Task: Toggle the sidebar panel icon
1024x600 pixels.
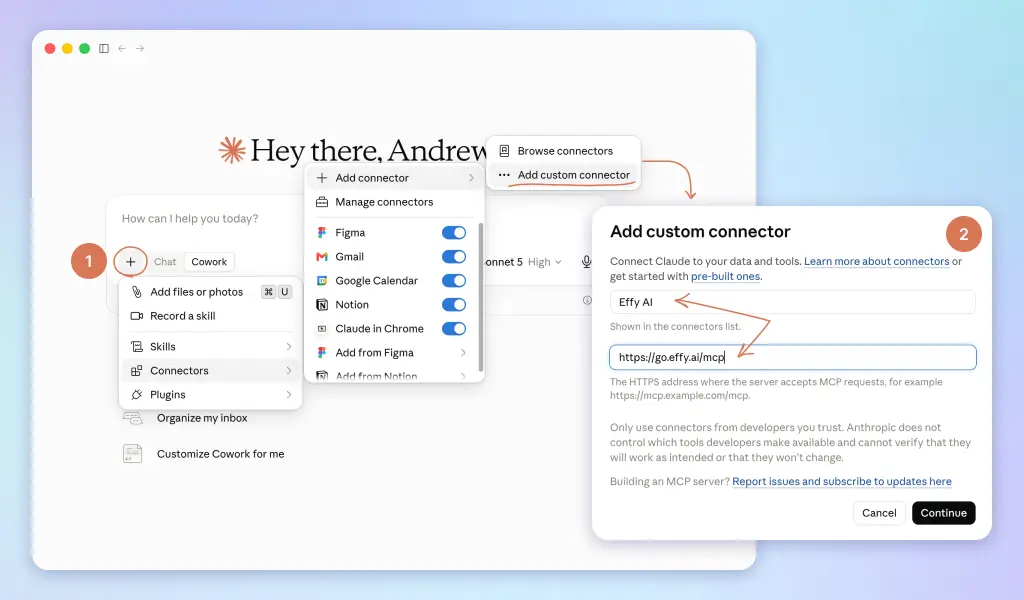Action: [x=104, y=48]
